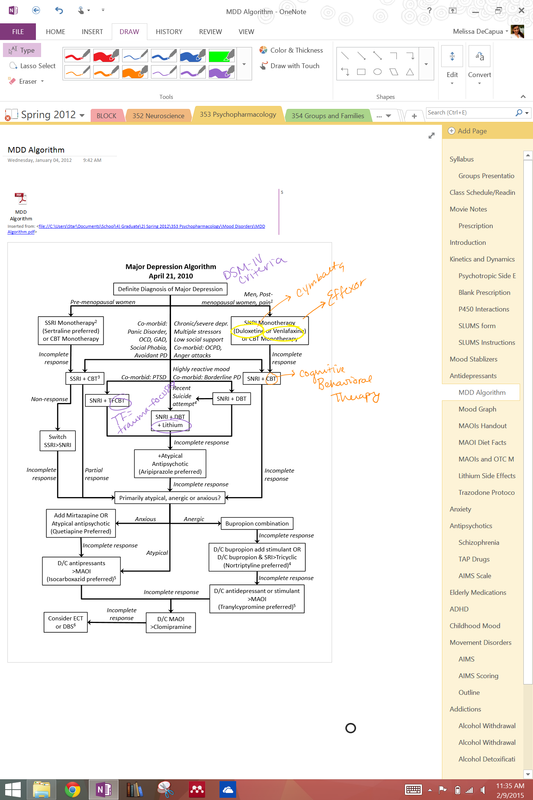Open the Lithium Side Effects page
Viewport: 533px width, 800px height.
click(x=487, y=476)
